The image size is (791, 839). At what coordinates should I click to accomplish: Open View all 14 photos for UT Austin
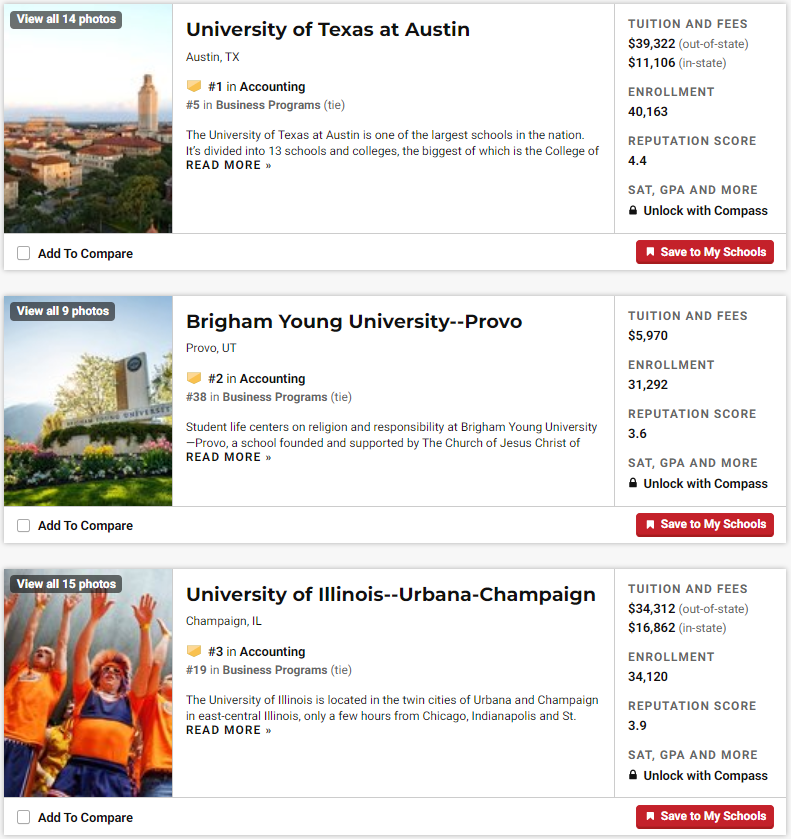click(x=66, y=19)
